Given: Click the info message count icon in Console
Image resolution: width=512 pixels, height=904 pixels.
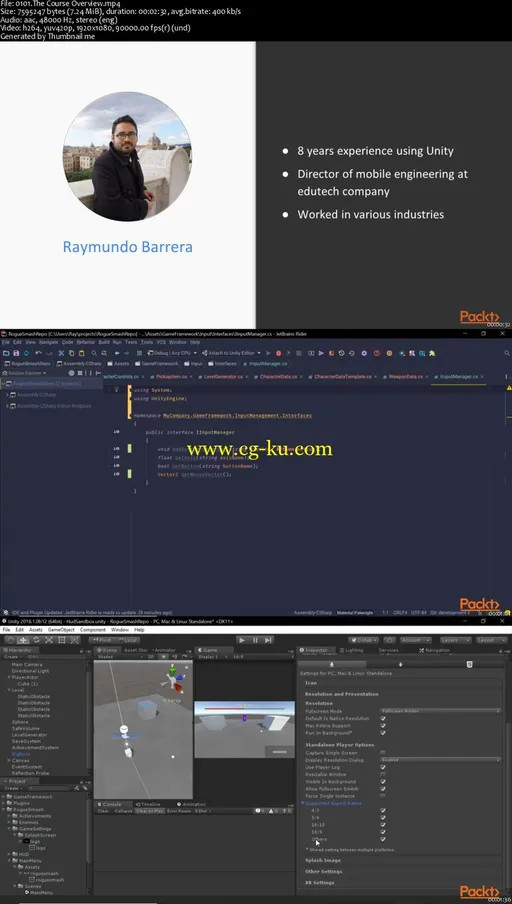Looking at the screenshot, I should pyautogui.click(x=258, y=811).
